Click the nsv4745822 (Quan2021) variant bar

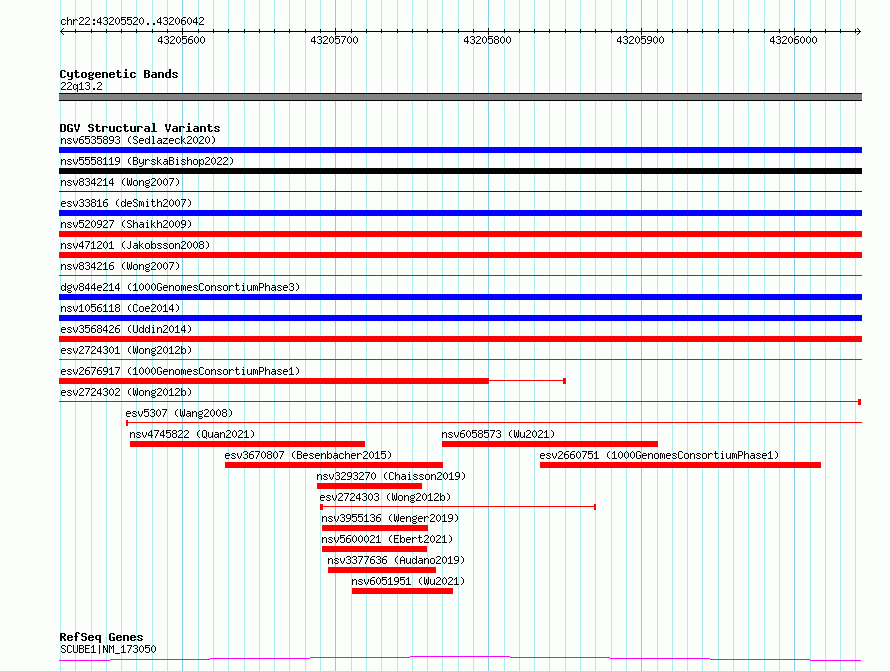click(247, 444)
